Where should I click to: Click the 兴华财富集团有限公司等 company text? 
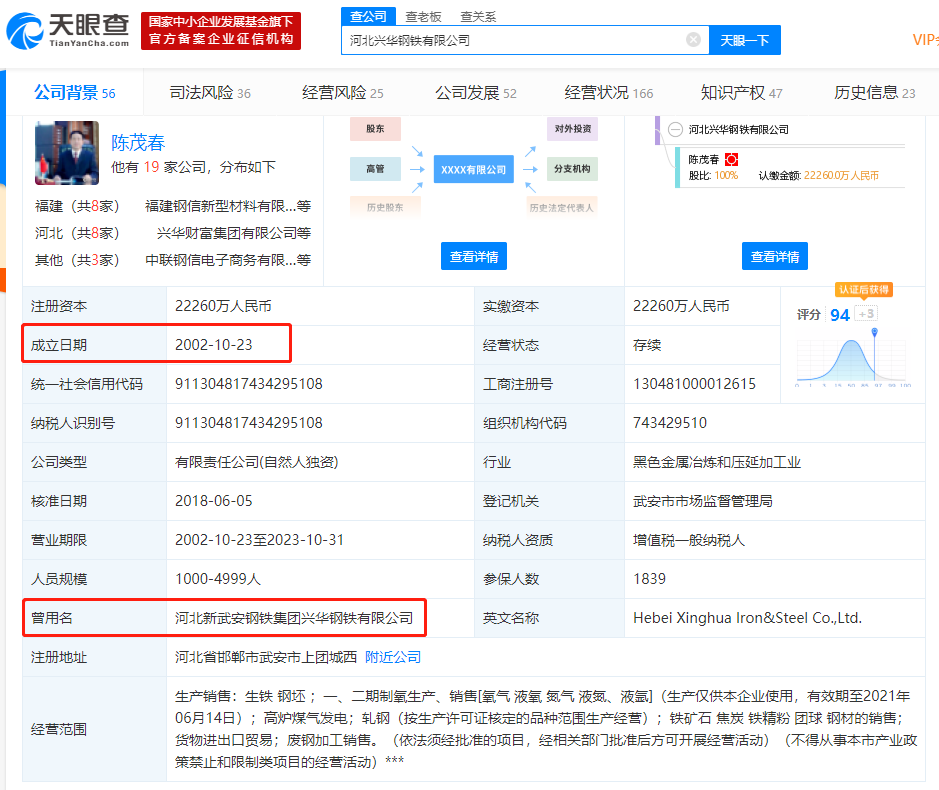click(x=234, y=233)
